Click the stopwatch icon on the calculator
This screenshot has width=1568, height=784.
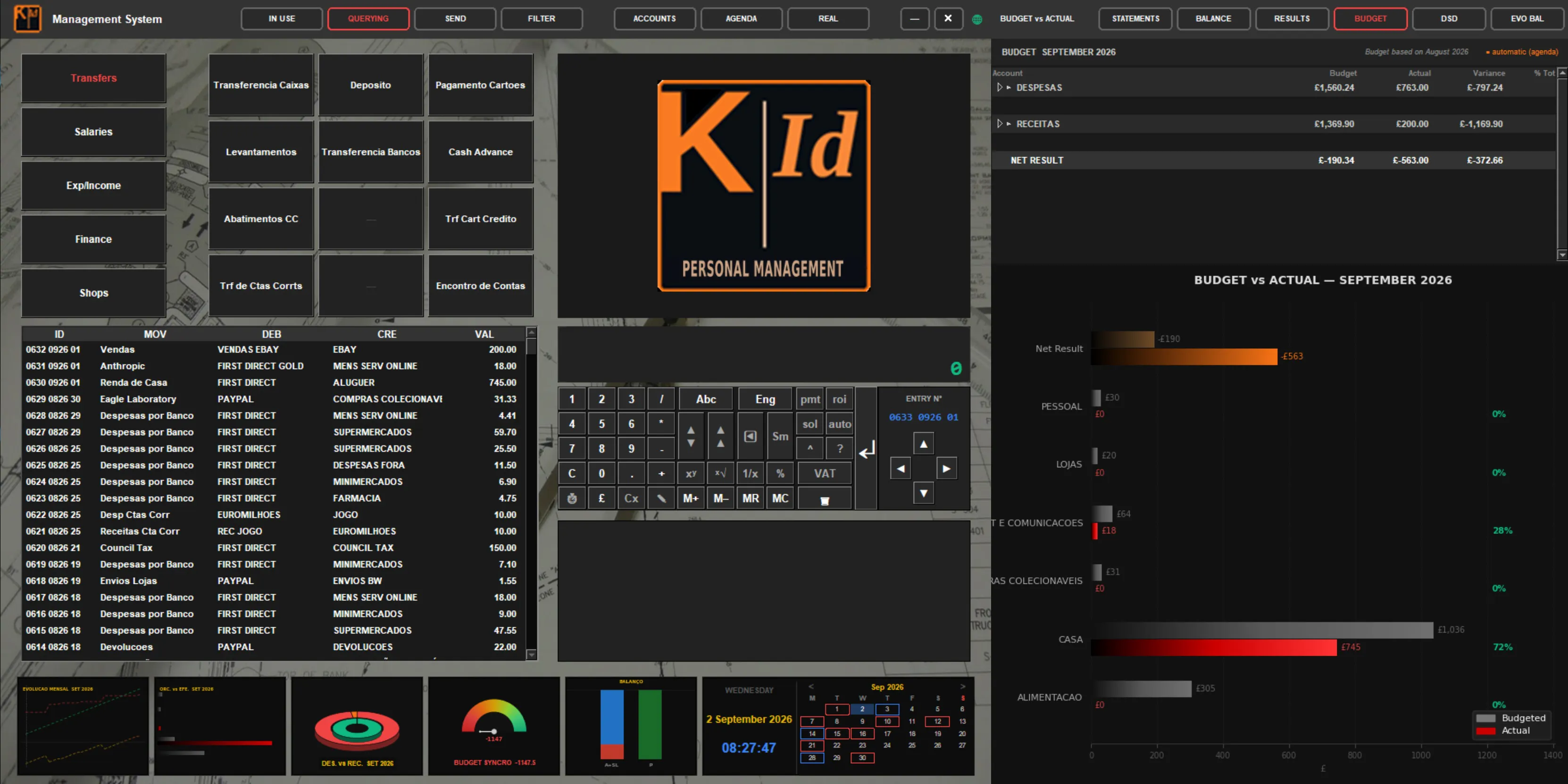[572, 498]
